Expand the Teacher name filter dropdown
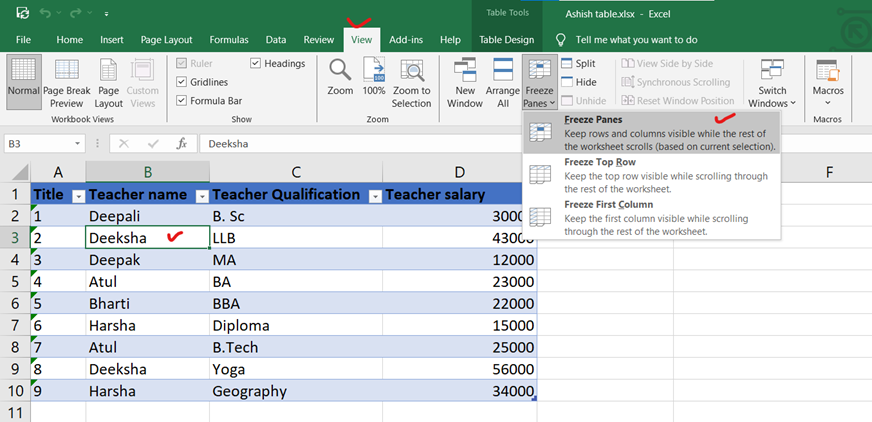This screenshot has height=422, width=872. tap(200, 196)
